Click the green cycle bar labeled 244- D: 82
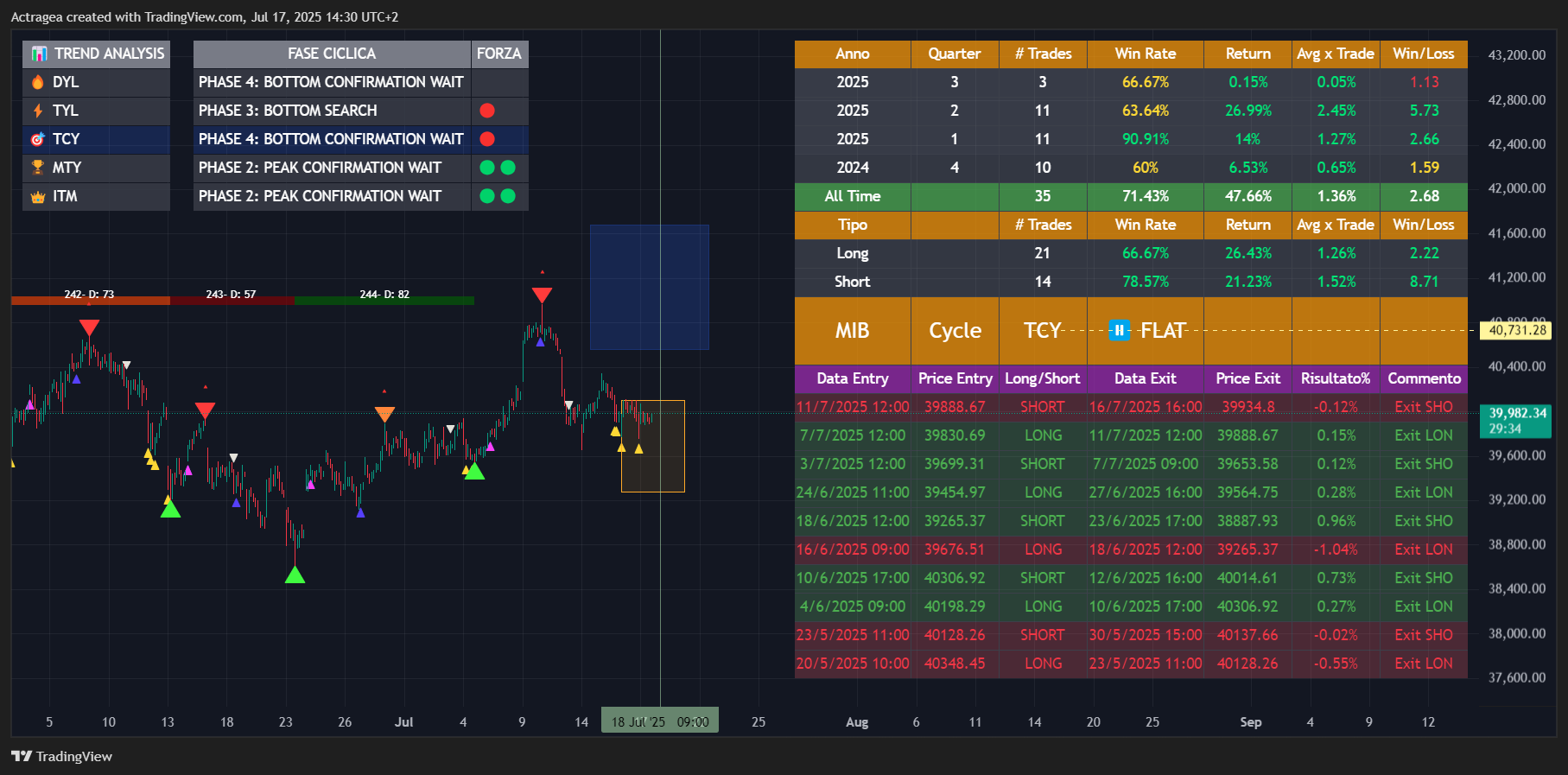The width and height of the screenshot is (1568, 775). coord(384,301)
